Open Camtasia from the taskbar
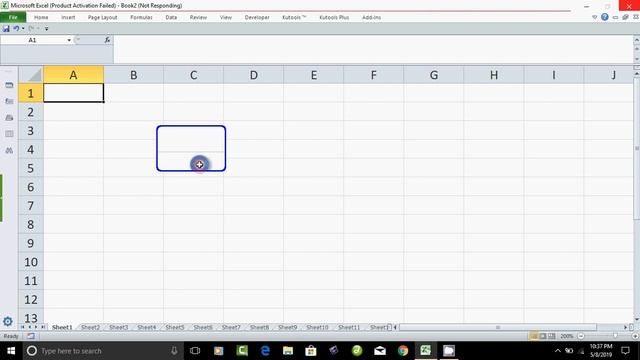 coord(242,351)
